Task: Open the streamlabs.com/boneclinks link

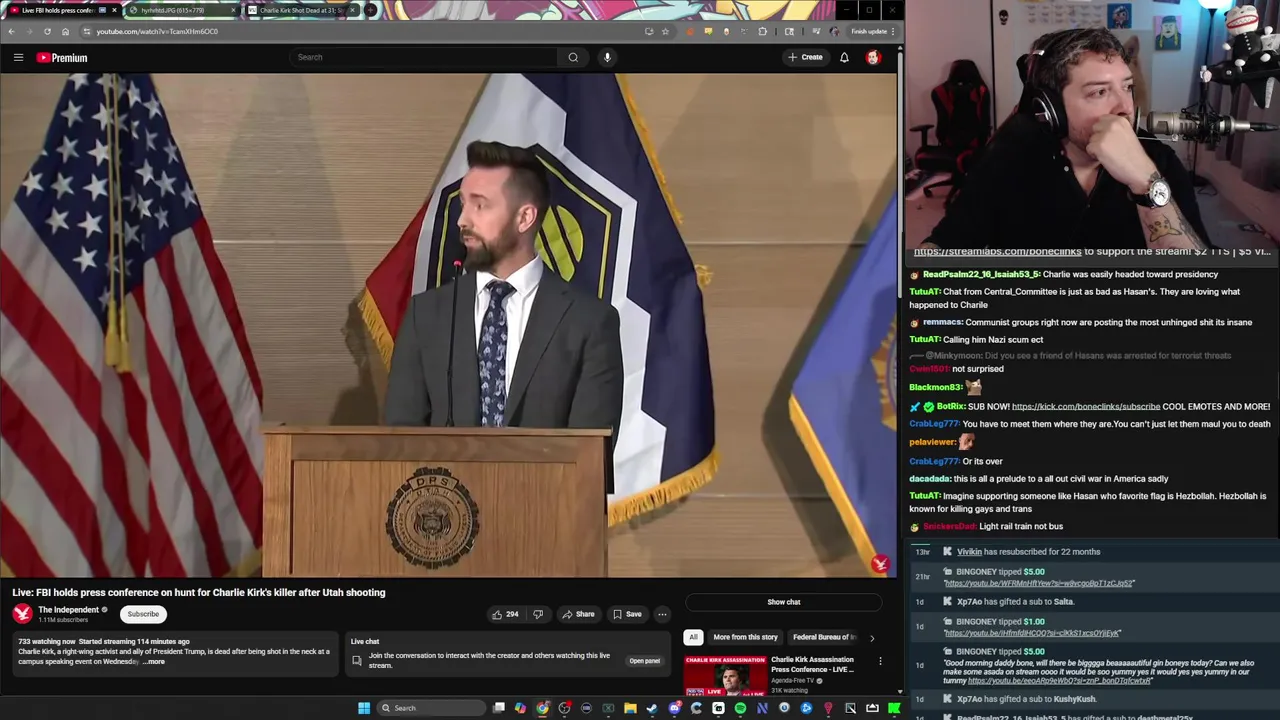Action: pyautogui.click(x=997, y=251)
